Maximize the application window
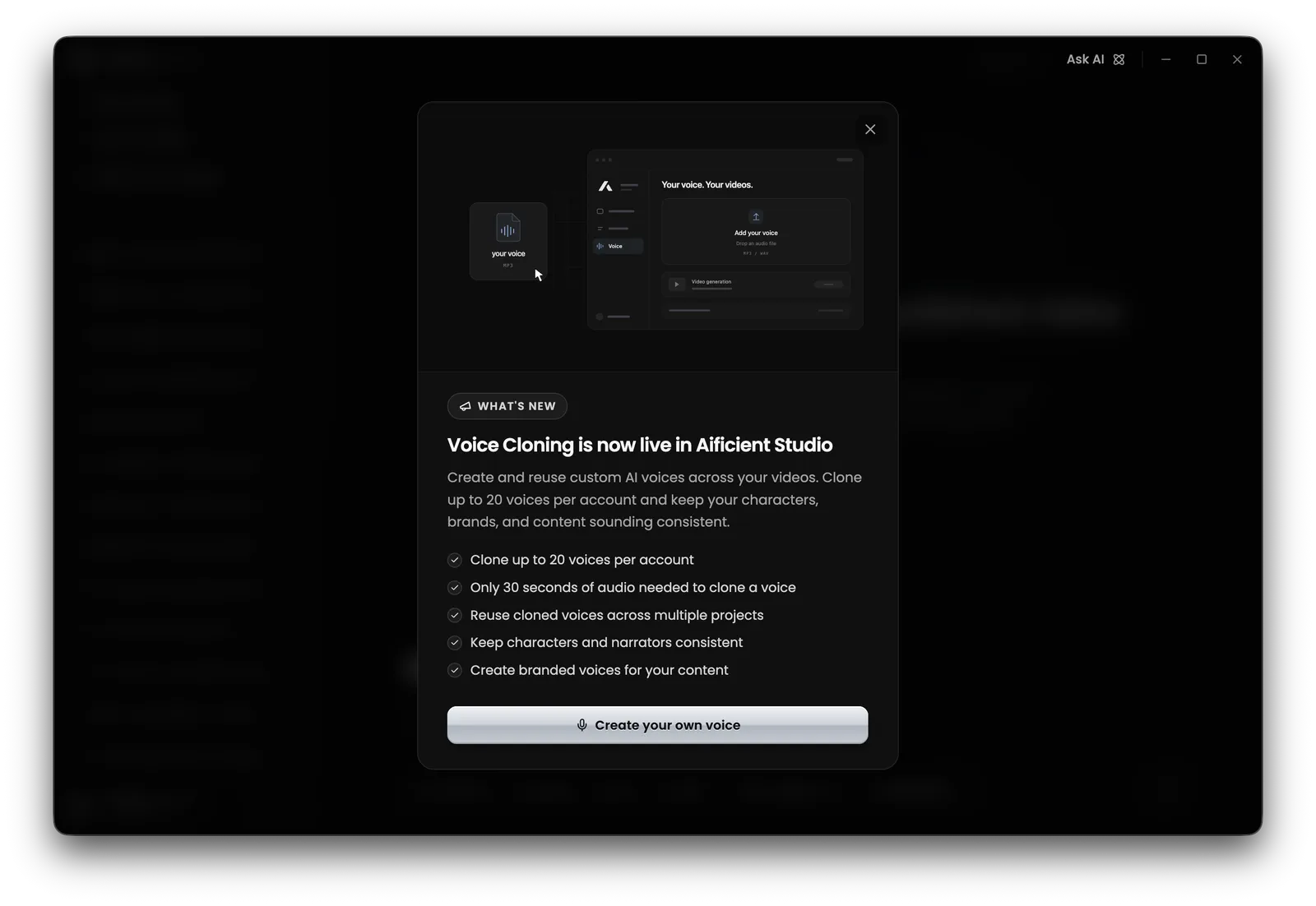This screenshot has width=1316, height=906. point(1202,59)
